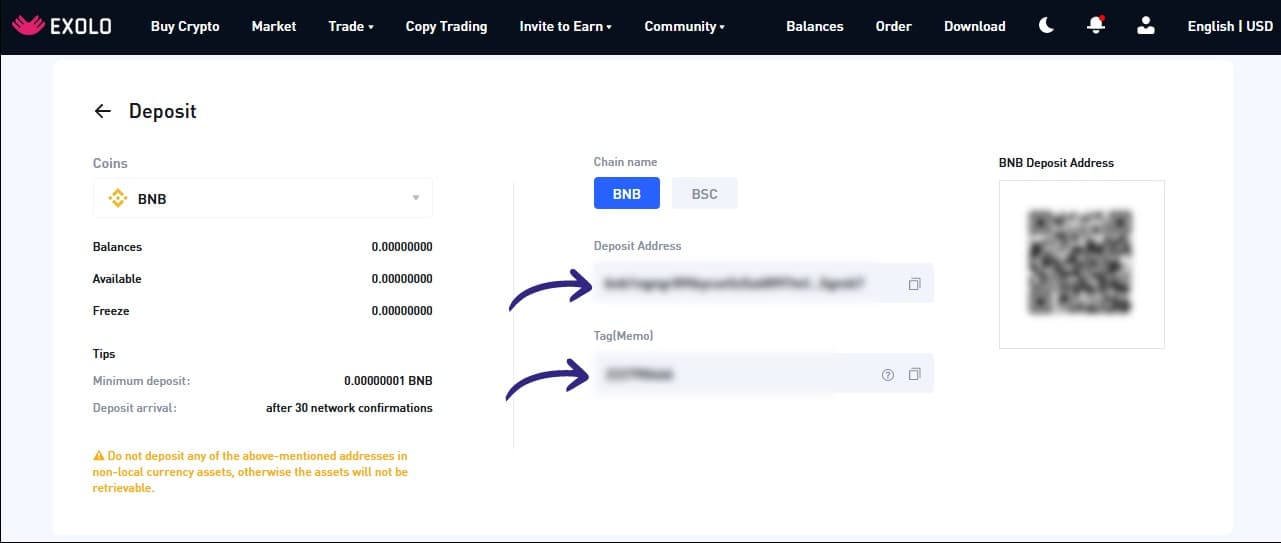Click the Balances amount 0.00000000
The width and height of the screenshot is (1281, 543).
click(402, 247)
